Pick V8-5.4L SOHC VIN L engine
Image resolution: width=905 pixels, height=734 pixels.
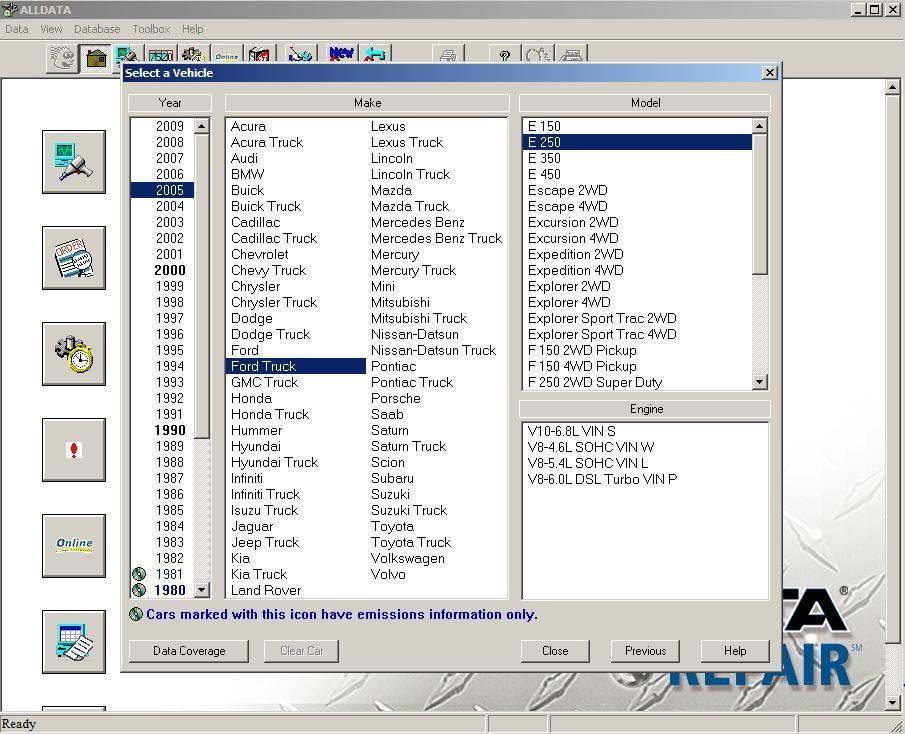[588, 463]
